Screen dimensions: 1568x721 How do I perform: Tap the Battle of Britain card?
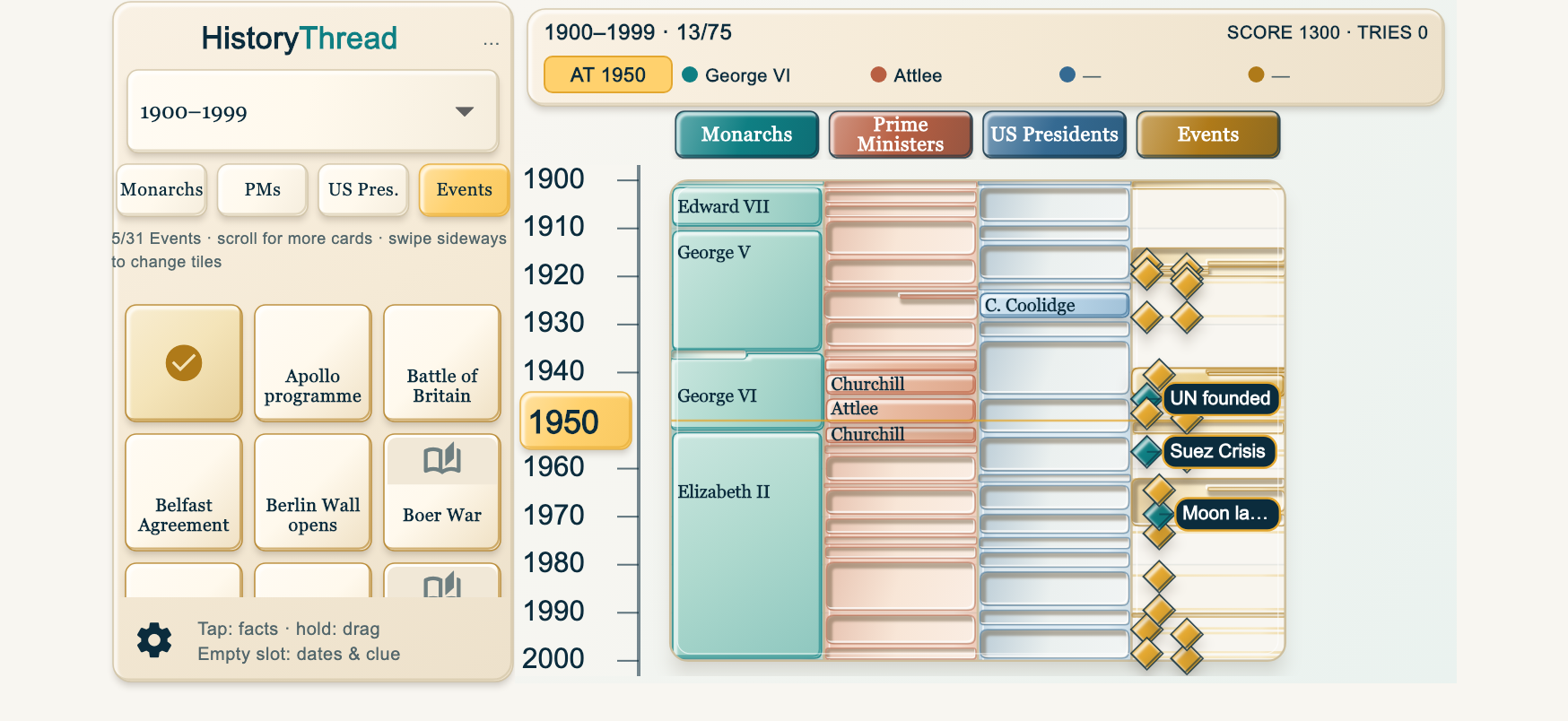(x=442, y=363)
